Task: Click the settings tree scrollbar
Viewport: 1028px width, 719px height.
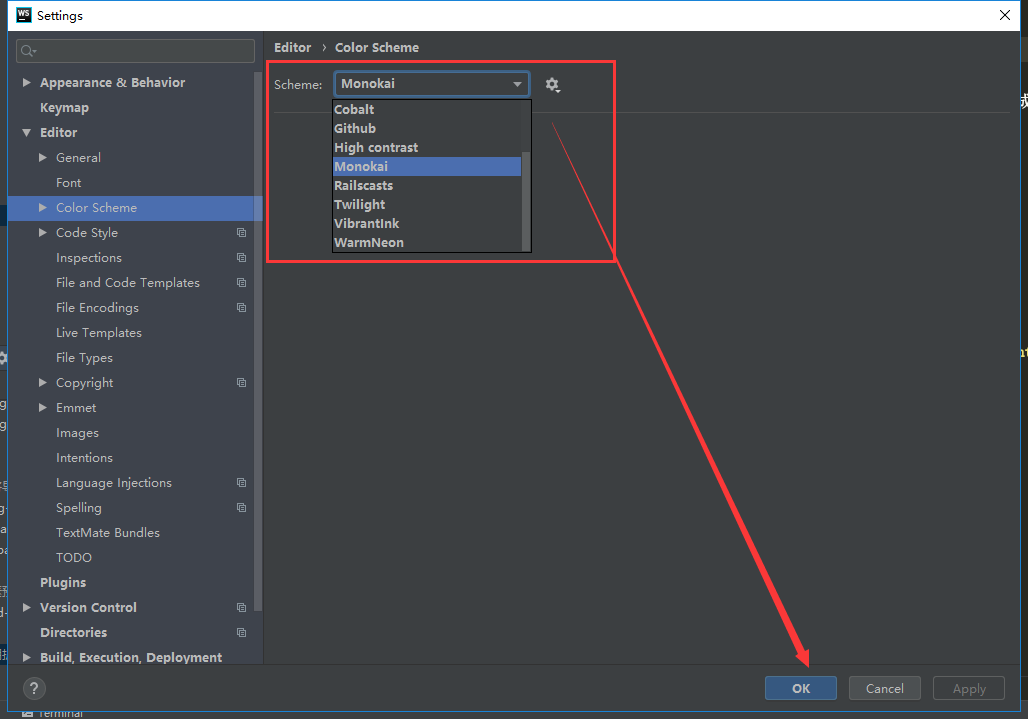Action: [x=258, y=341]
